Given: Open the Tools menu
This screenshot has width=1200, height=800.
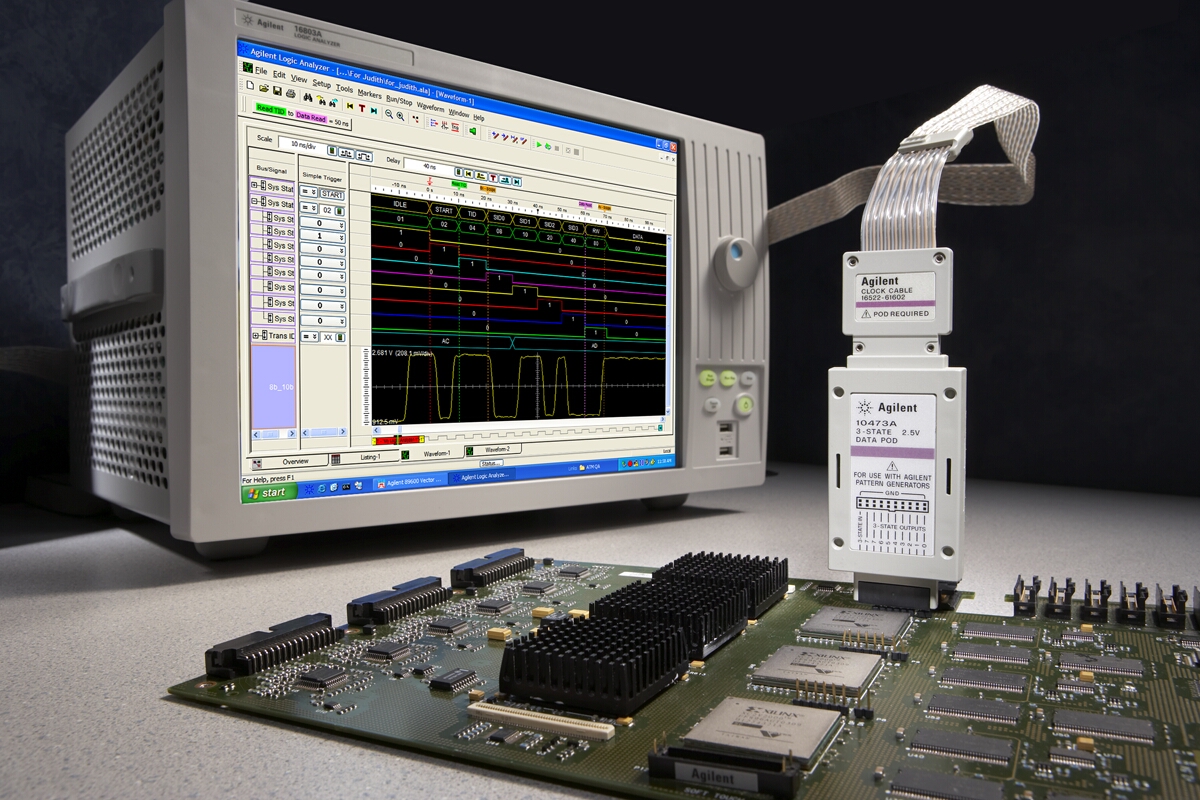Looking at the screenshot, I should click(x=344, y=89).
